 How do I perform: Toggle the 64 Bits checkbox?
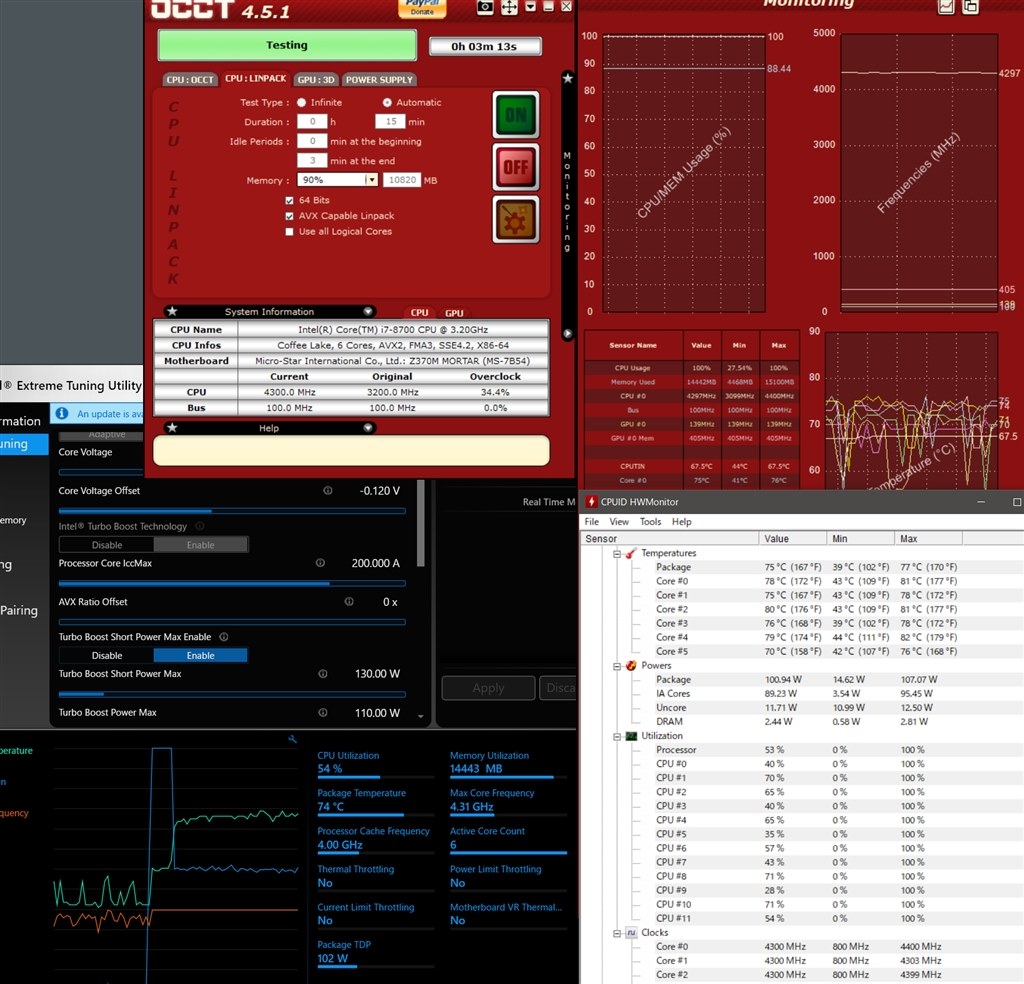pos(289,200)
